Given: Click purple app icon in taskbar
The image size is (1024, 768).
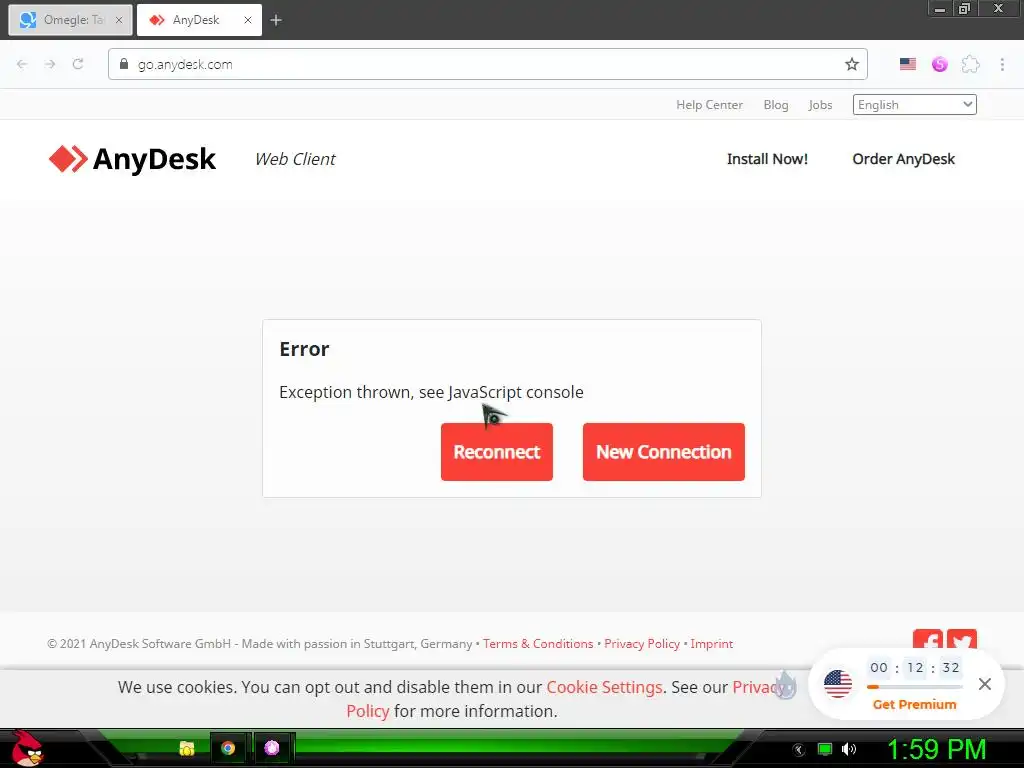Looking at the screenshot, I should pyautogui.click(x=272, y=748).
